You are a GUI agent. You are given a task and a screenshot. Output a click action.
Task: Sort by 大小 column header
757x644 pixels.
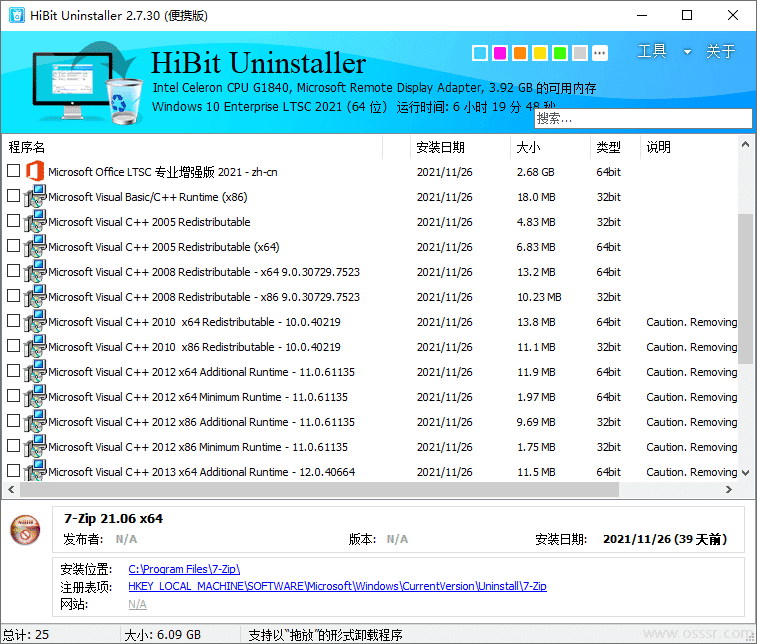[550, 147]
